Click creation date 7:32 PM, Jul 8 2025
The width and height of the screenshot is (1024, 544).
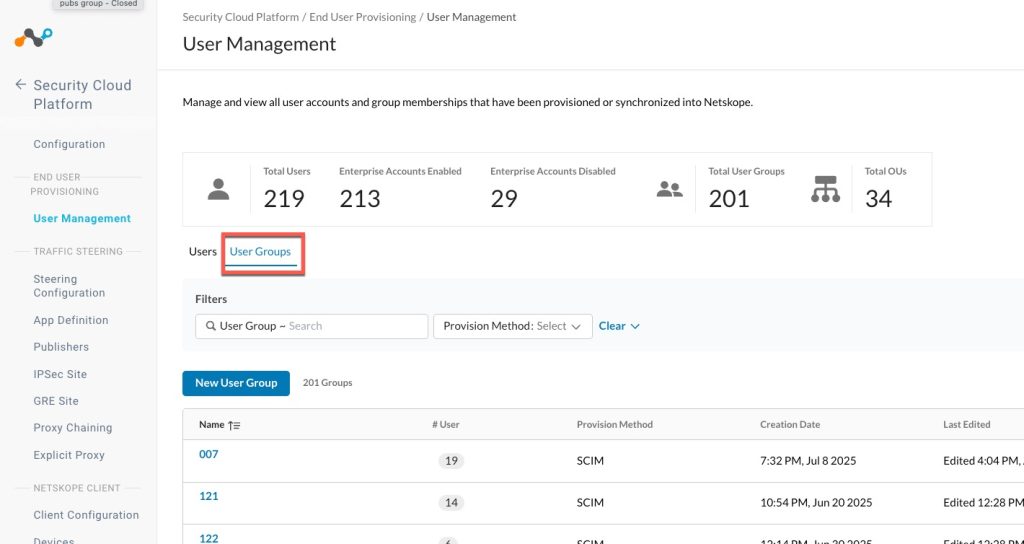tap(808, 461)
